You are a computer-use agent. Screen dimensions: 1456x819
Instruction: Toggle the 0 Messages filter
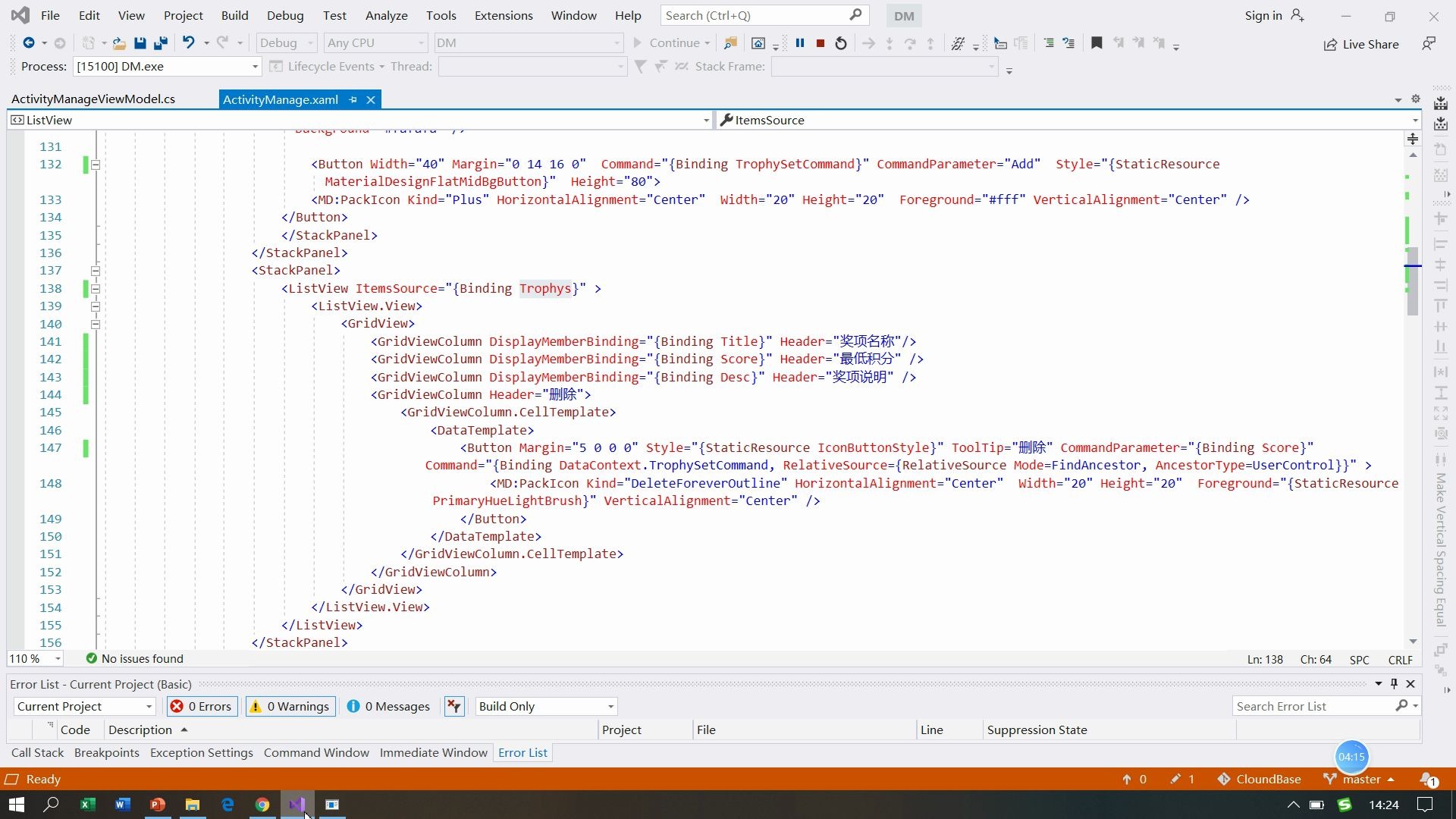click(x=388, y=706)
